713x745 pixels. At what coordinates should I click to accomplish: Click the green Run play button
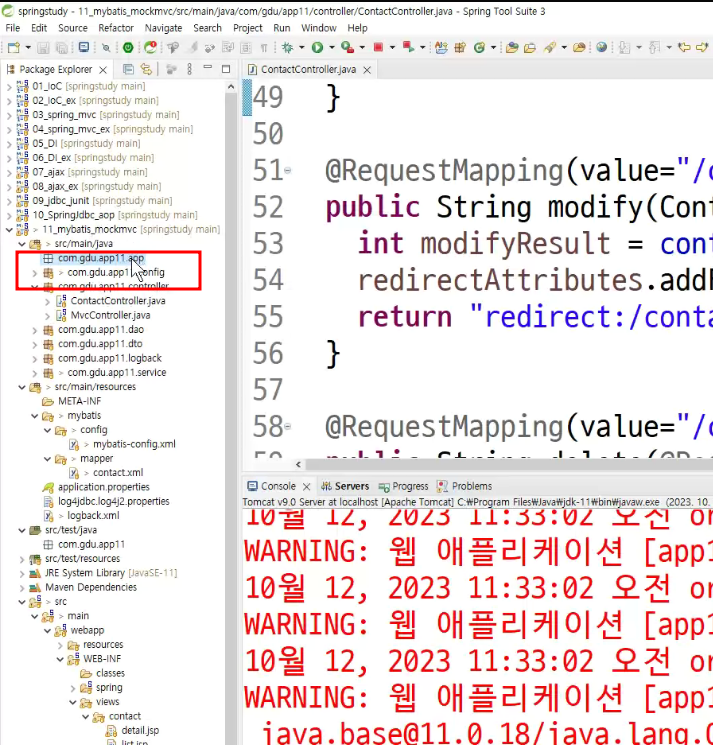pyautogui.click(x=317, y=48)
